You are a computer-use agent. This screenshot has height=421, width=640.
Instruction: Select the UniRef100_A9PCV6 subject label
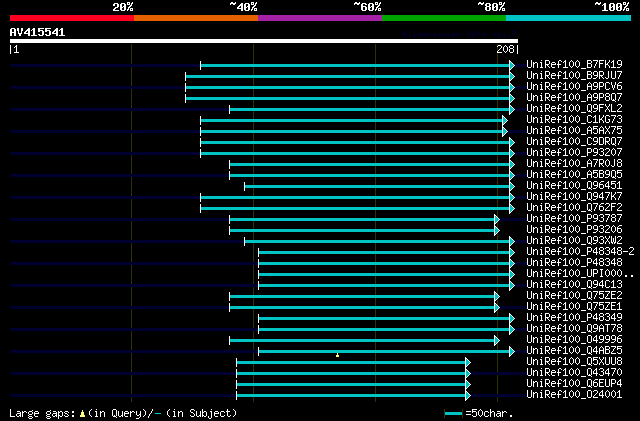(x=574, y=87)
